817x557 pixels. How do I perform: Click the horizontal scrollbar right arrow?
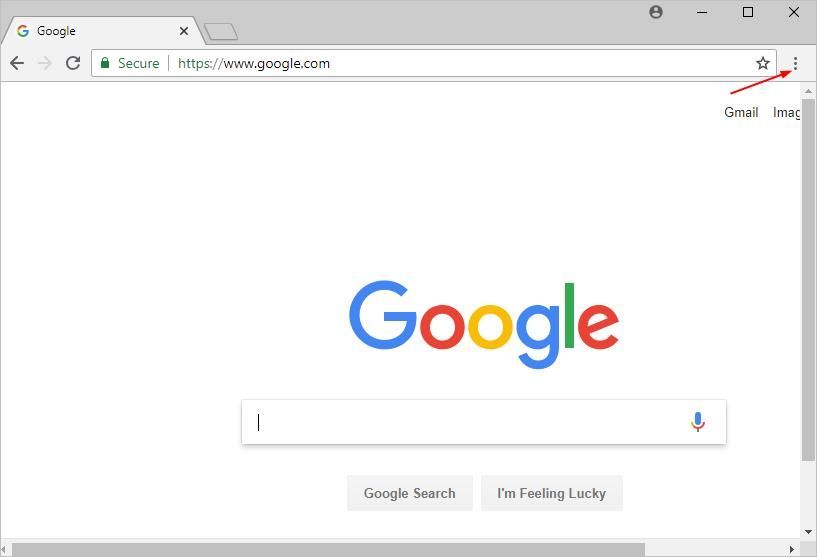pyautogui.click(x=791, y=549)
